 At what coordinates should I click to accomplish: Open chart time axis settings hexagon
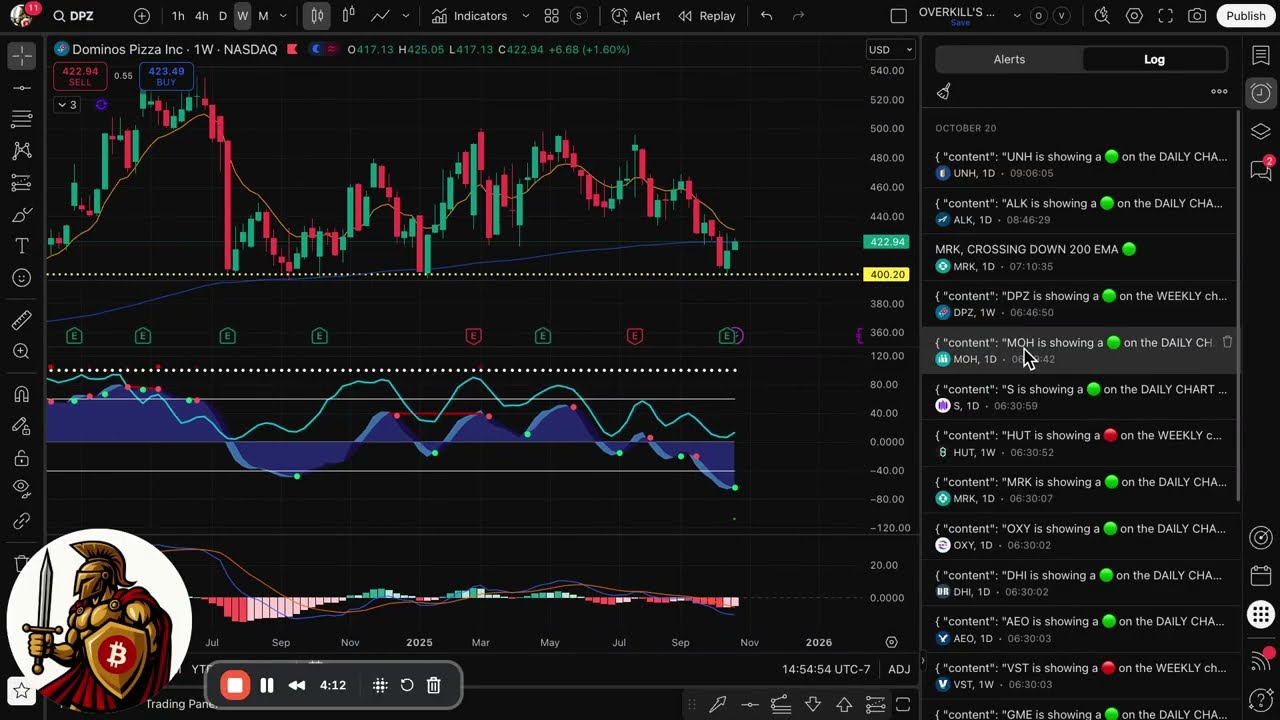891,642
